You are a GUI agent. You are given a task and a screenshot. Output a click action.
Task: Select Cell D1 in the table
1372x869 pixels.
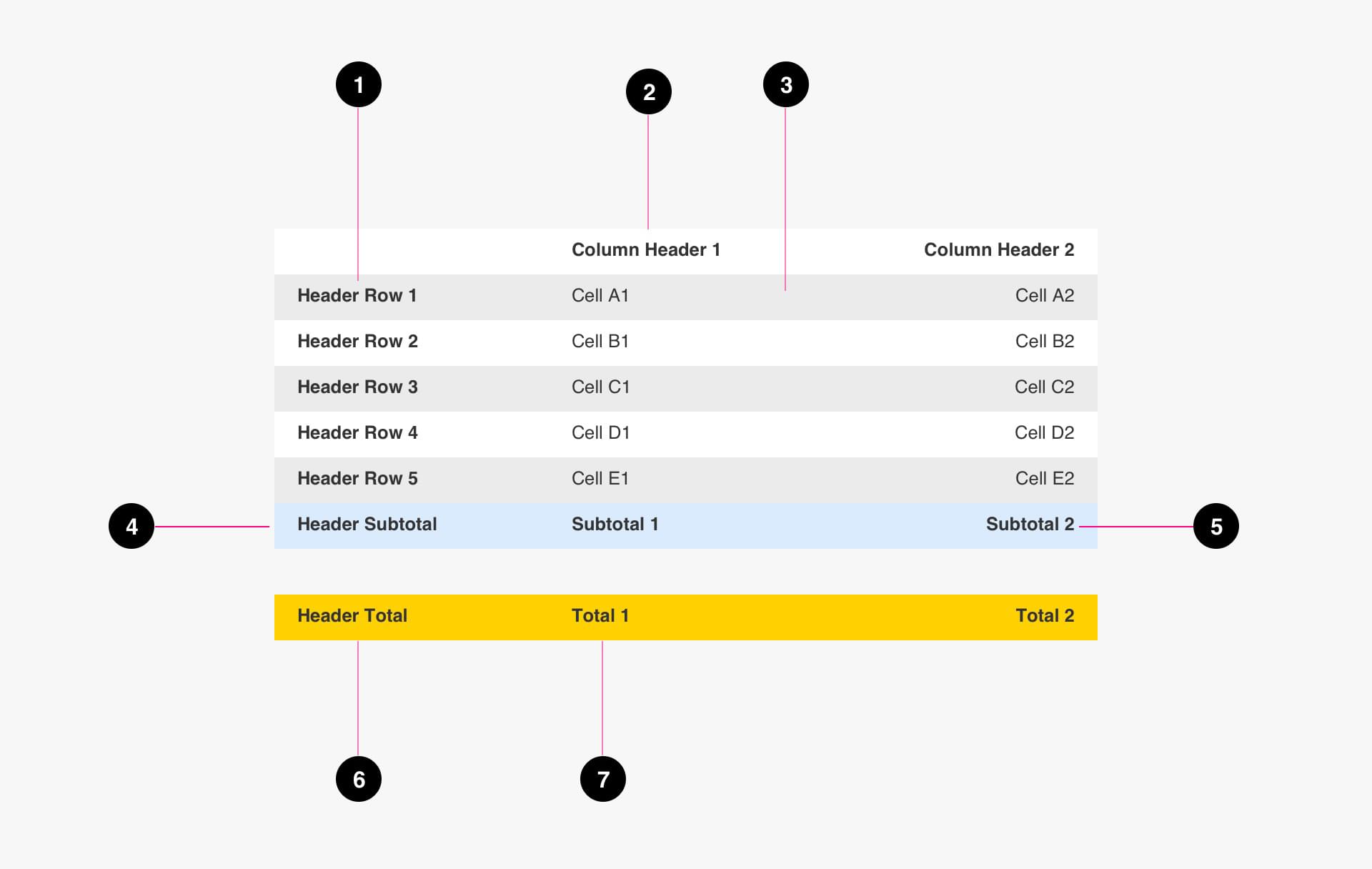(600, 432)
